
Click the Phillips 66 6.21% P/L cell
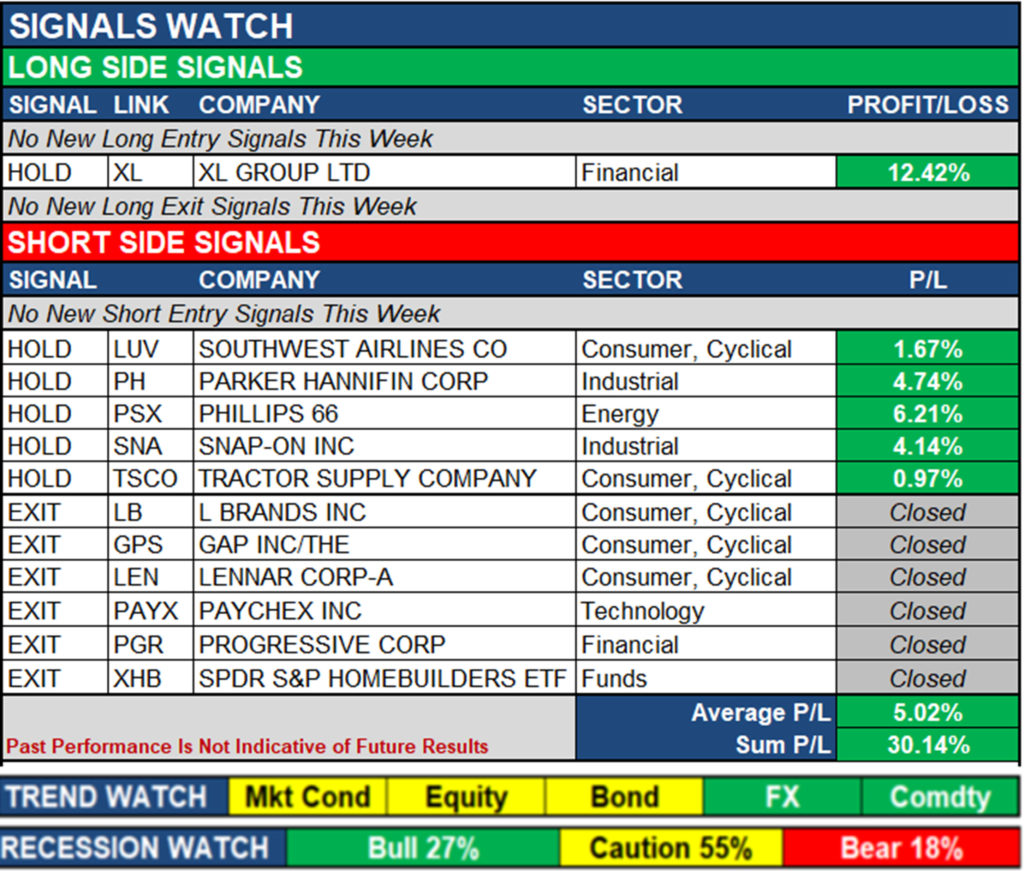point(927,414)
